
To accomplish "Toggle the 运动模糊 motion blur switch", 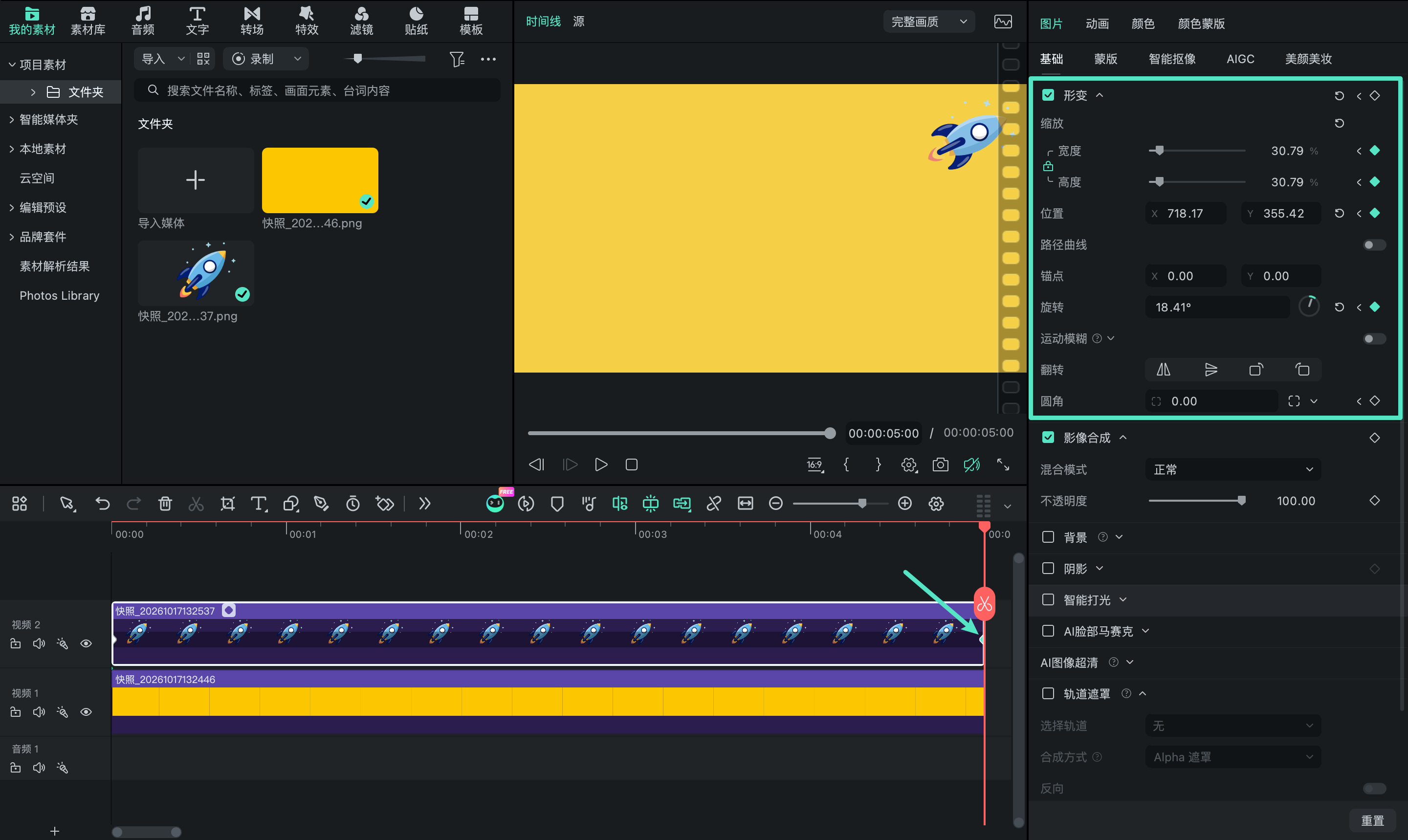I will coord(1374,338).
